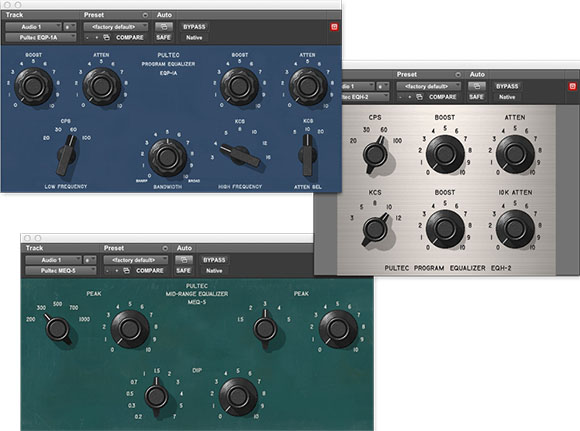Open the Pultec MEQ-5 plugin selector dropdown
Viewport: 580px width, 431px height.
tap(61, 270)
